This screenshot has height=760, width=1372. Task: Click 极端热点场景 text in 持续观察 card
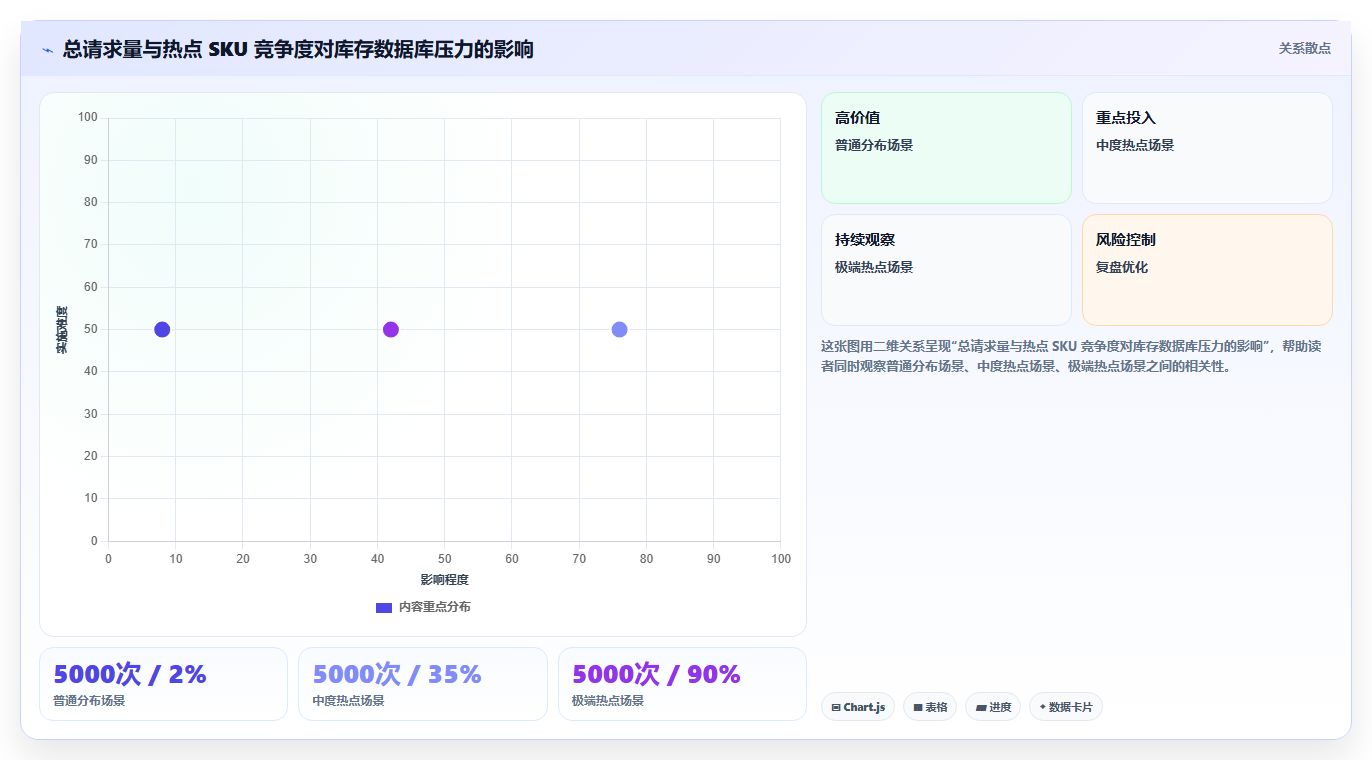coord(874,267)
